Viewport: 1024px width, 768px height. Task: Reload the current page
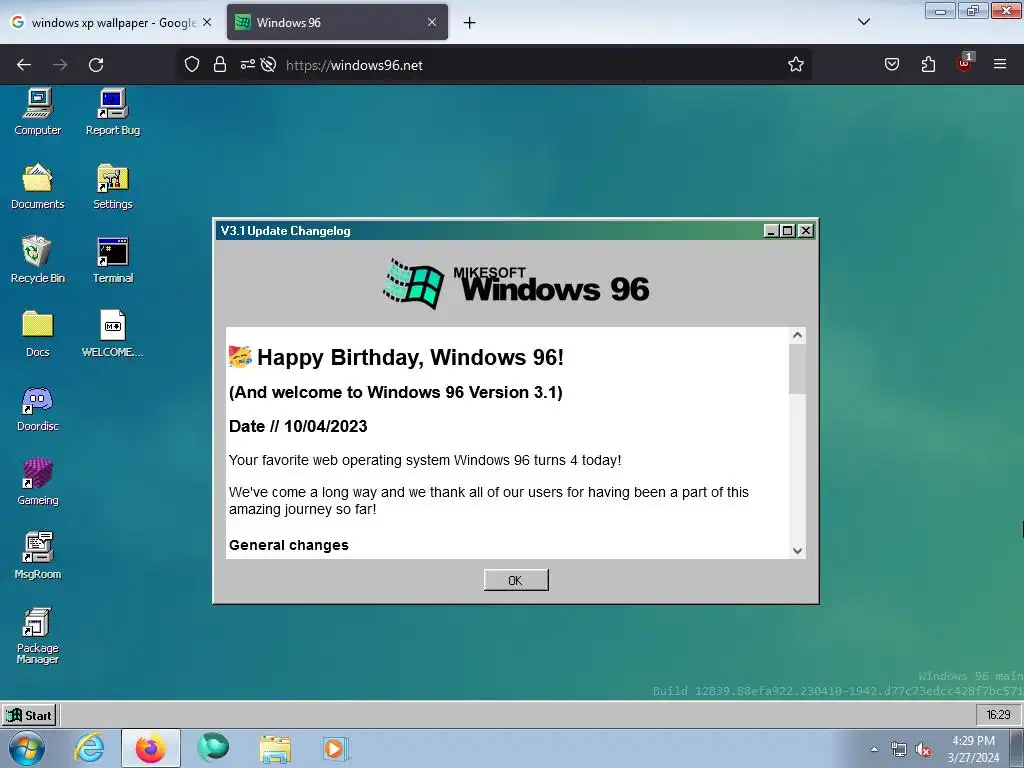click(96, 65)
